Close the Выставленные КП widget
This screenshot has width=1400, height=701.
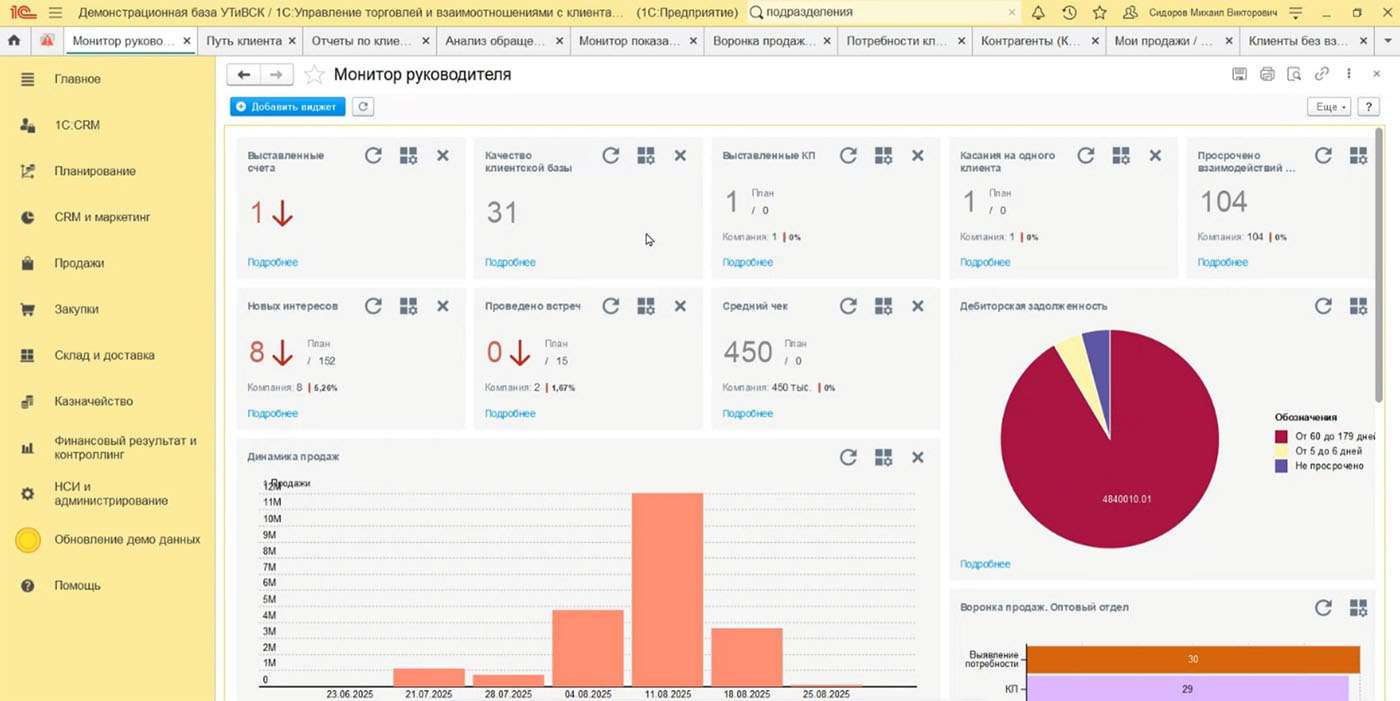[917, 156]
